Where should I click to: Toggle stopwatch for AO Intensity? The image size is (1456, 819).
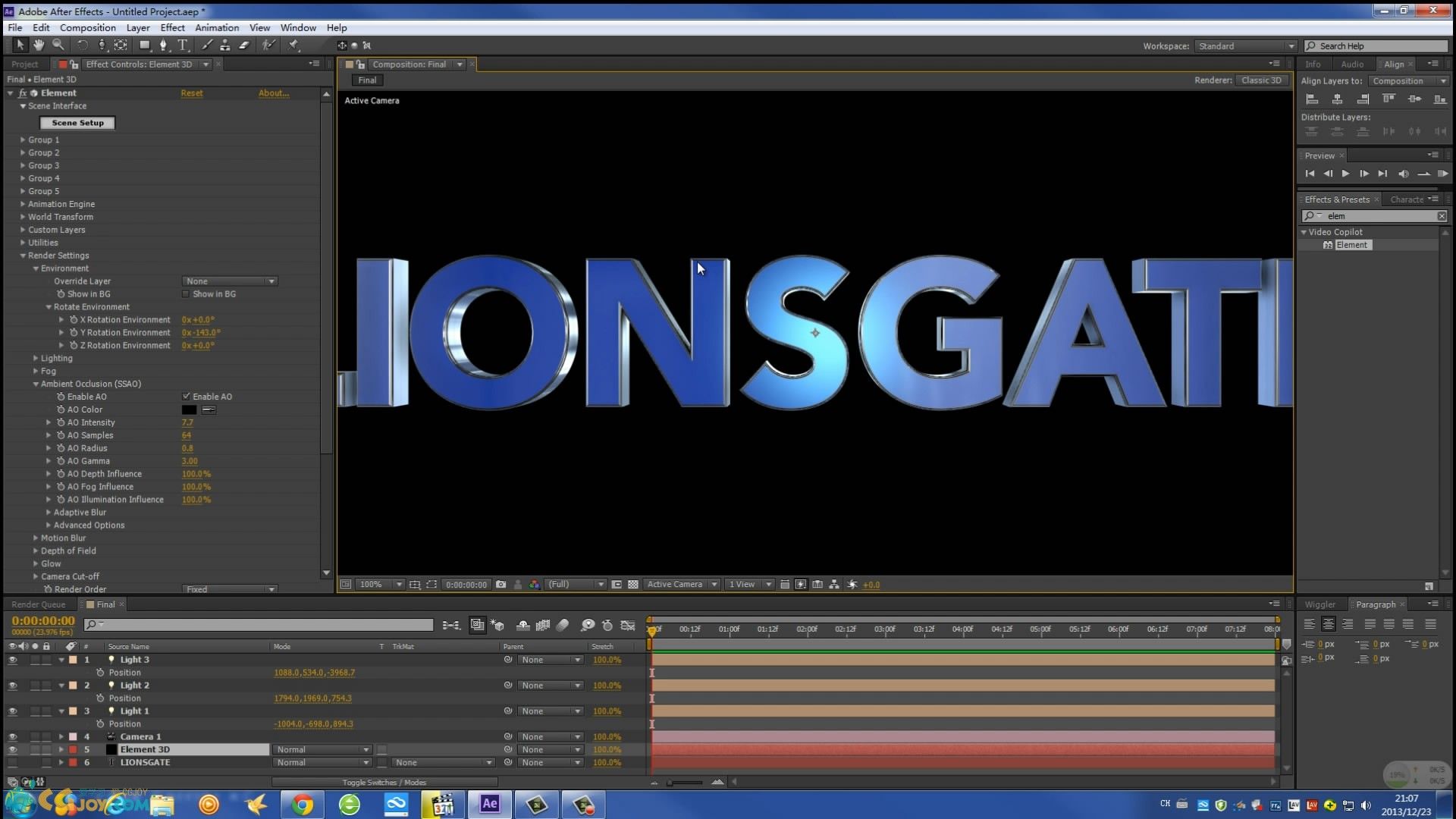point(61,422)
